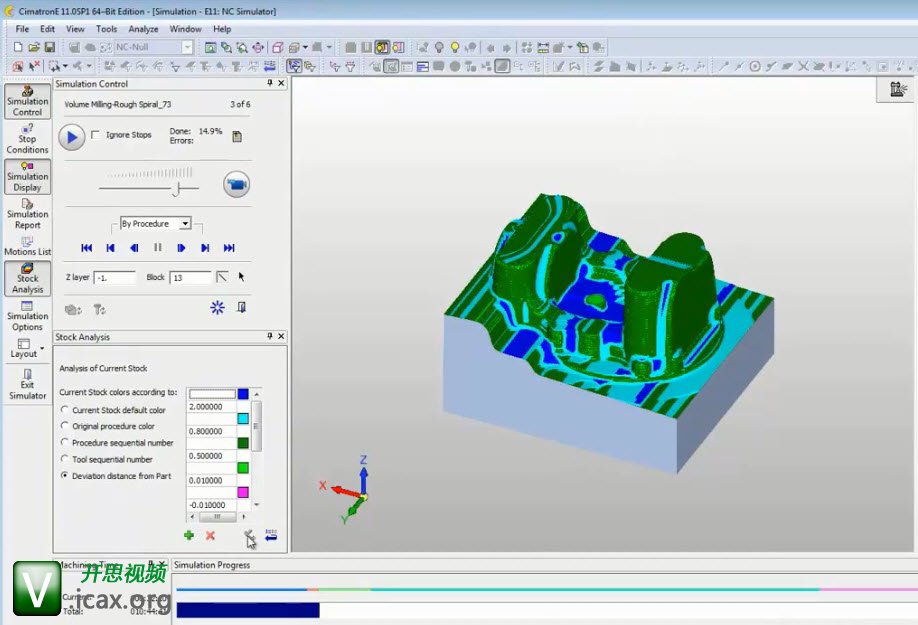Add a color range with green plus
Image resolution: width=918 pixels, height=625 pixels.
coord(188,536)
